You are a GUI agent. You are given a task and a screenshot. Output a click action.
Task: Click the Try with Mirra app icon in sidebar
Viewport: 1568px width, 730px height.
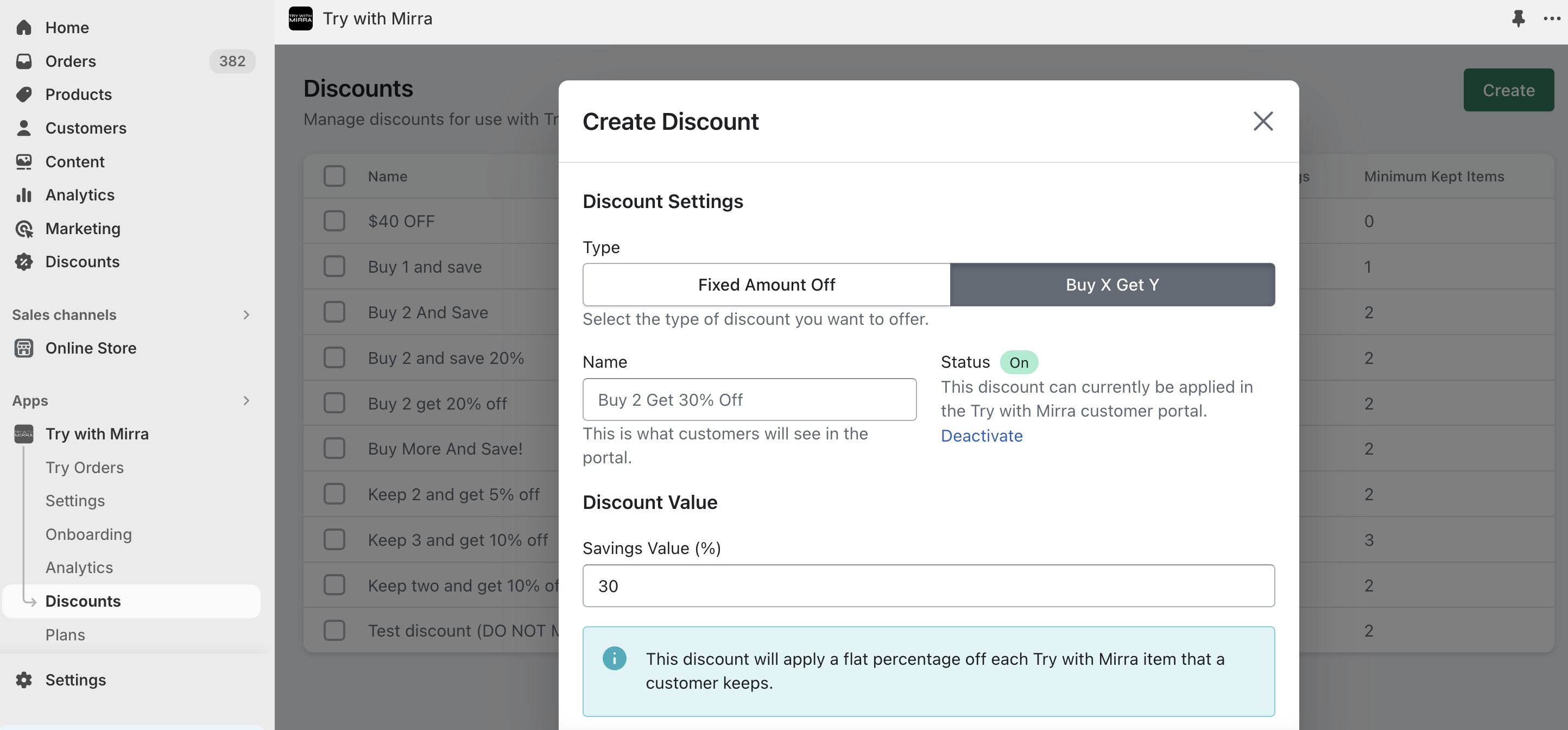24,434
